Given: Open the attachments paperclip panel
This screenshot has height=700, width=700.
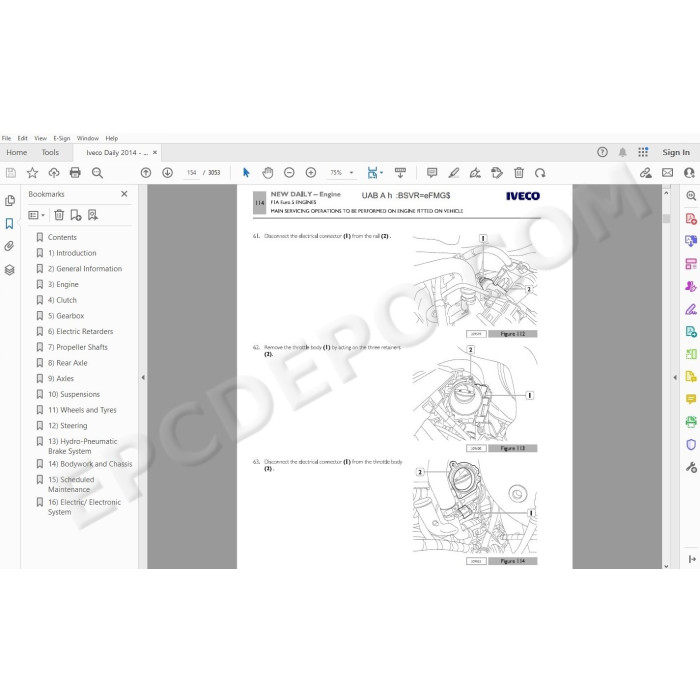Looking at the screenshot, I should pyautogui.click(x=9, y=246).
